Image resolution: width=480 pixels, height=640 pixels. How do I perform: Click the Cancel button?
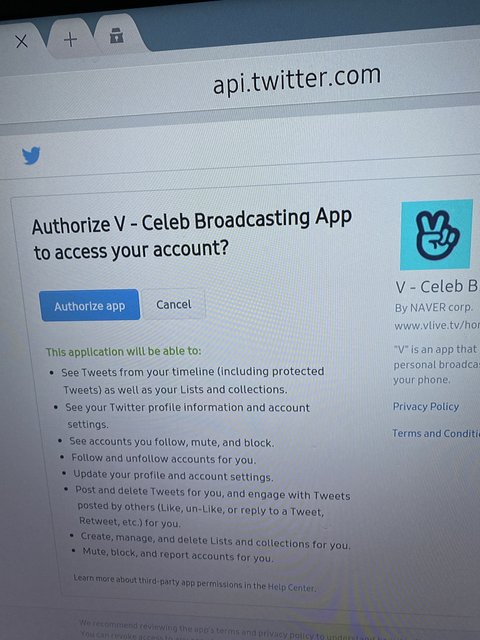tap(173, 304)
